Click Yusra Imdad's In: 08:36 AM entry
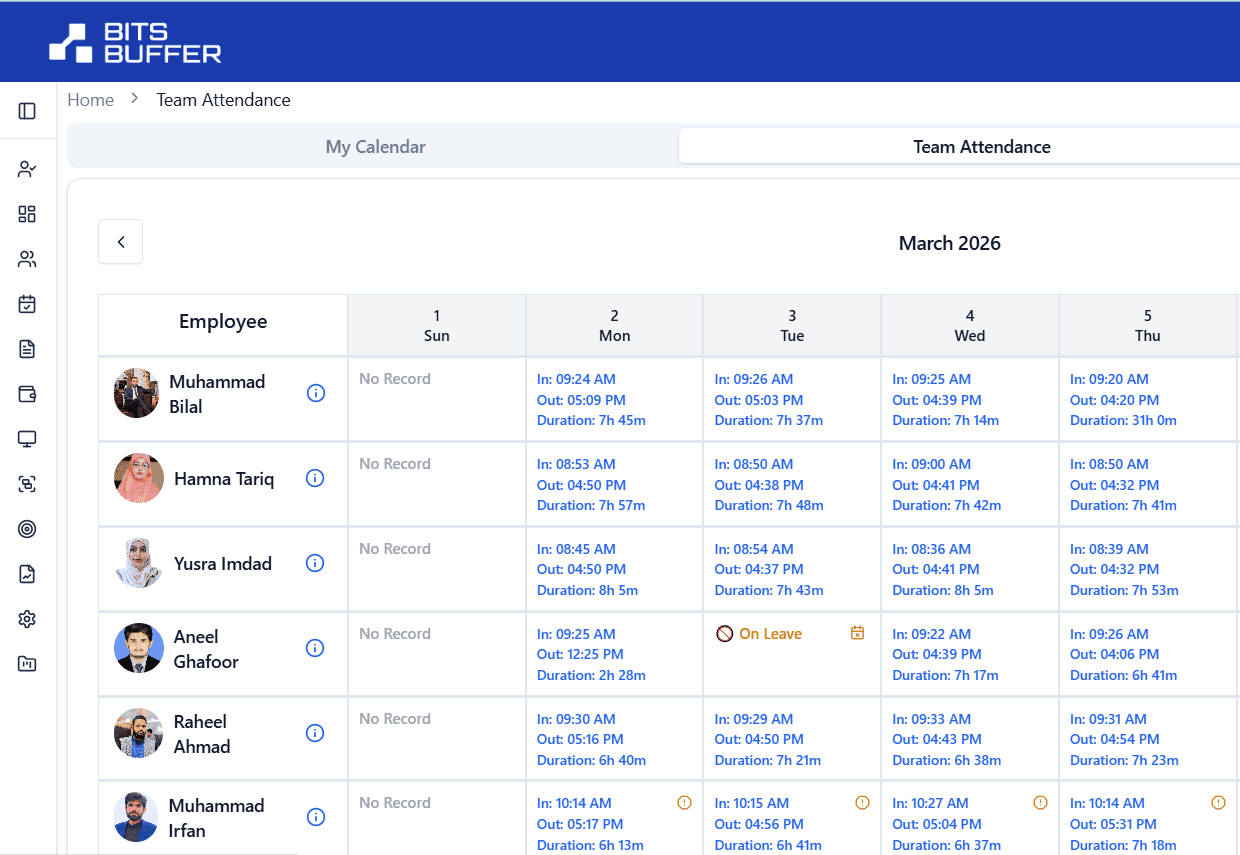The width and height of the screenshot is (1240, 855). 932,549
